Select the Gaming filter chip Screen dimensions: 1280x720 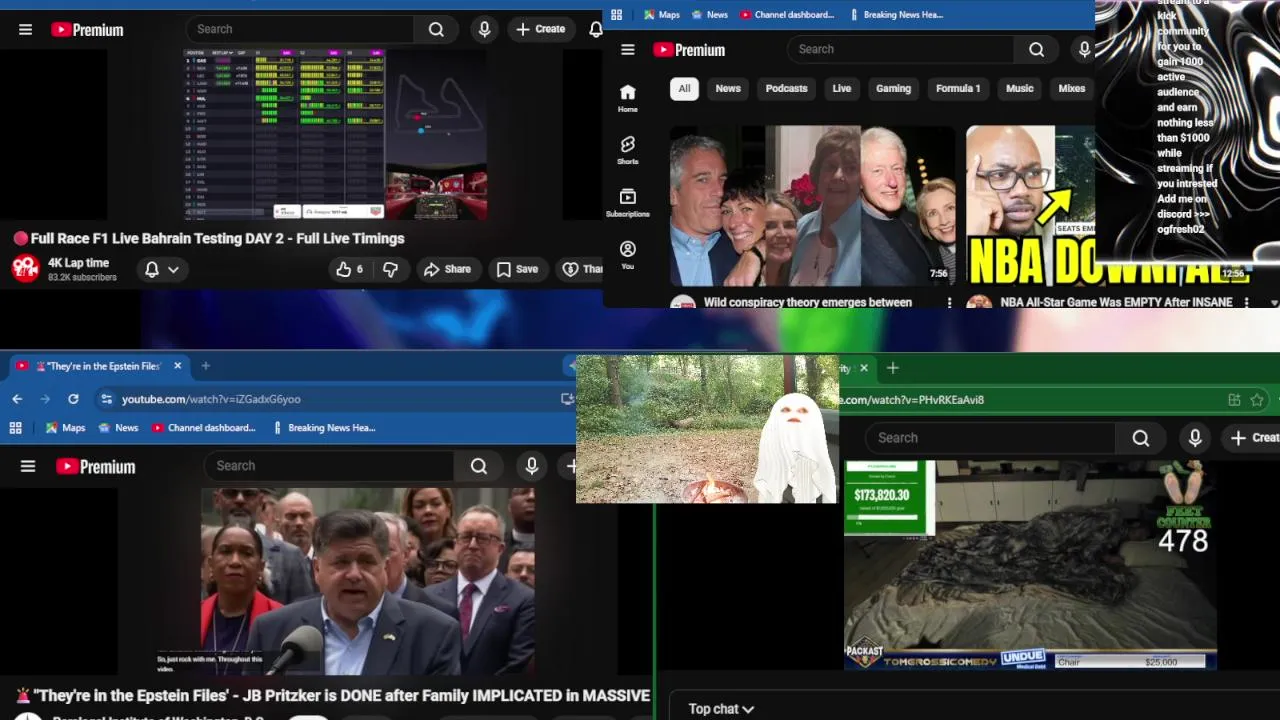coord(893,89)
